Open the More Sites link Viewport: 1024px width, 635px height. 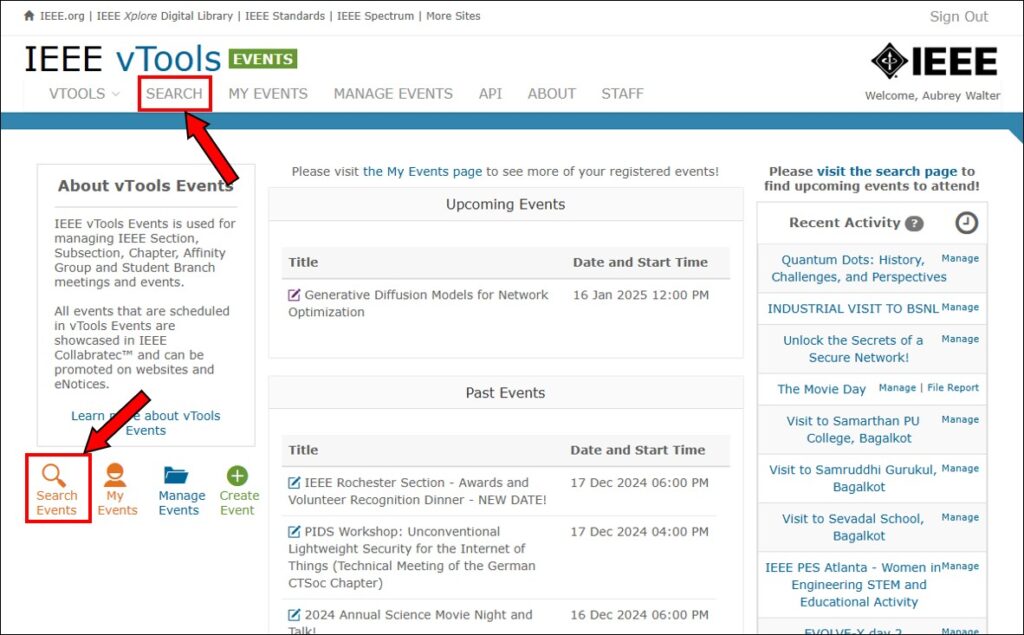click(453, 16)
